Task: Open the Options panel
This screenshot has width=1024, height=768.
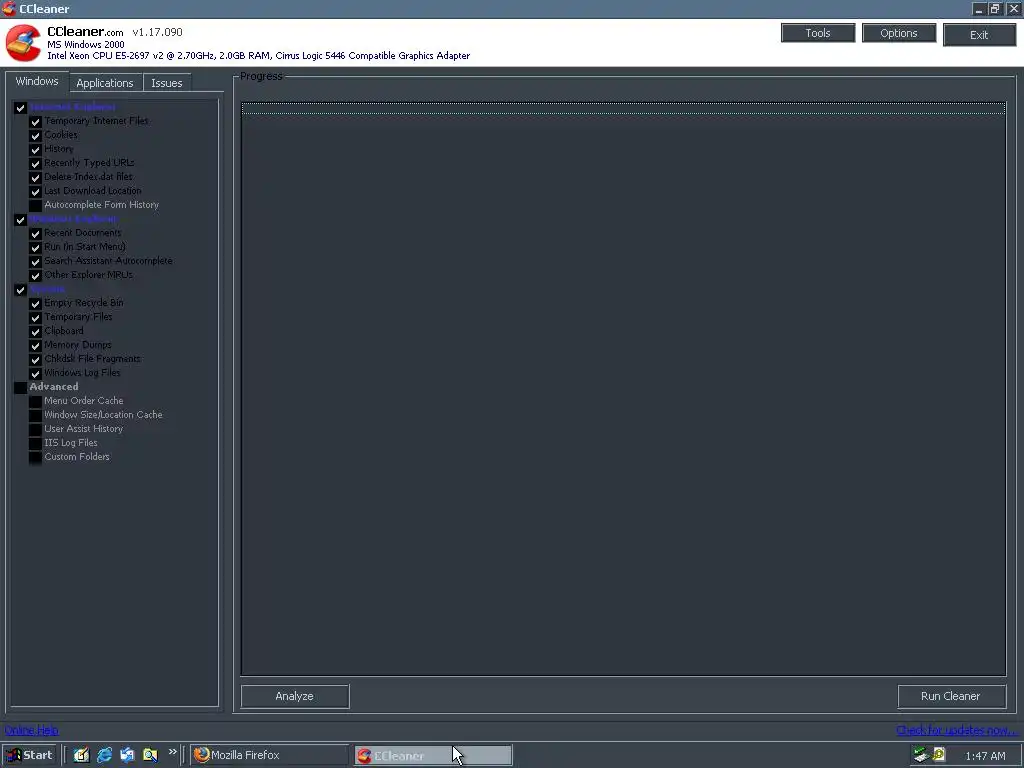Action: tap(899, 33)
